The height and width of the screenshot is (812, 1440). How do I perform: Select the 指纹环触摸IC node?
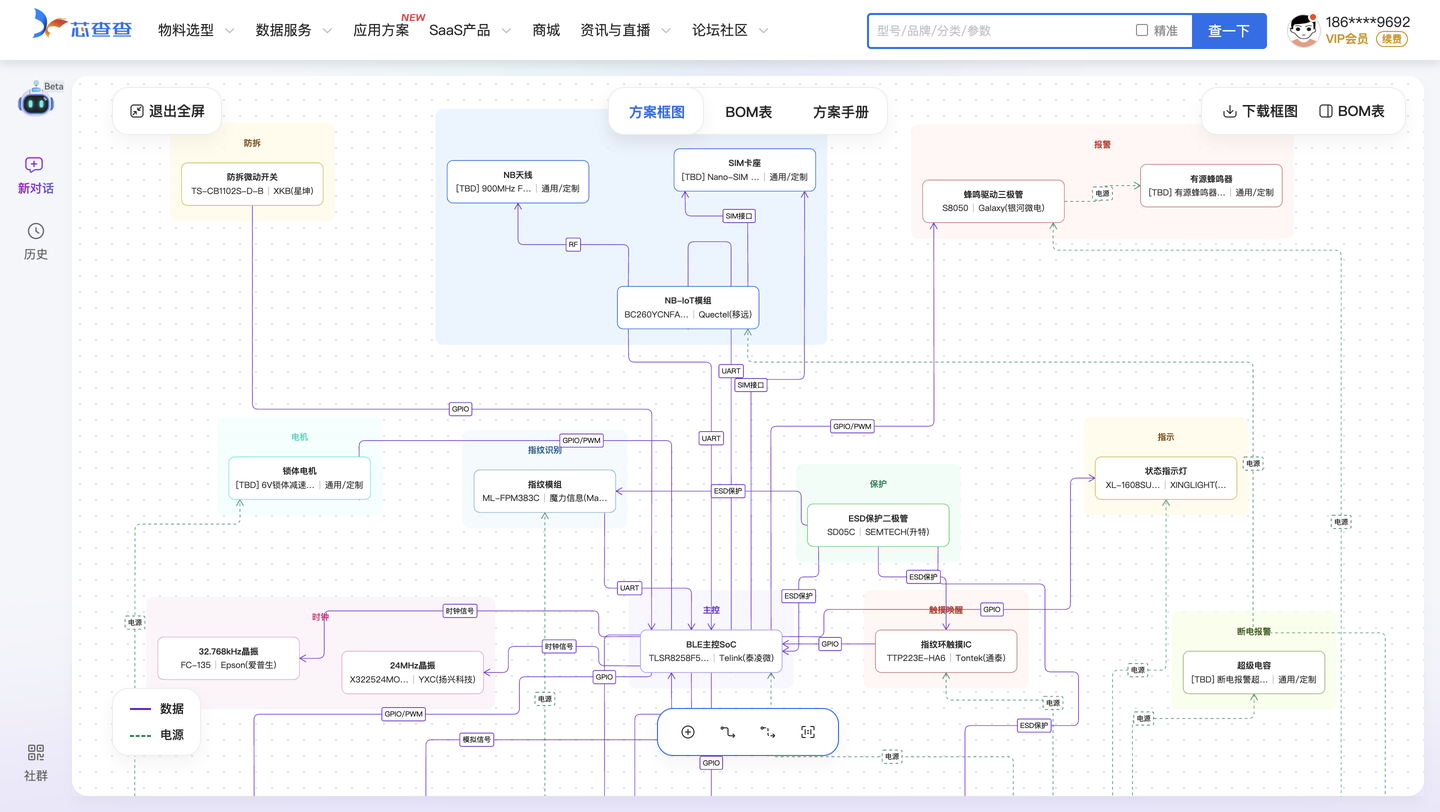click(x=946, y=651)
